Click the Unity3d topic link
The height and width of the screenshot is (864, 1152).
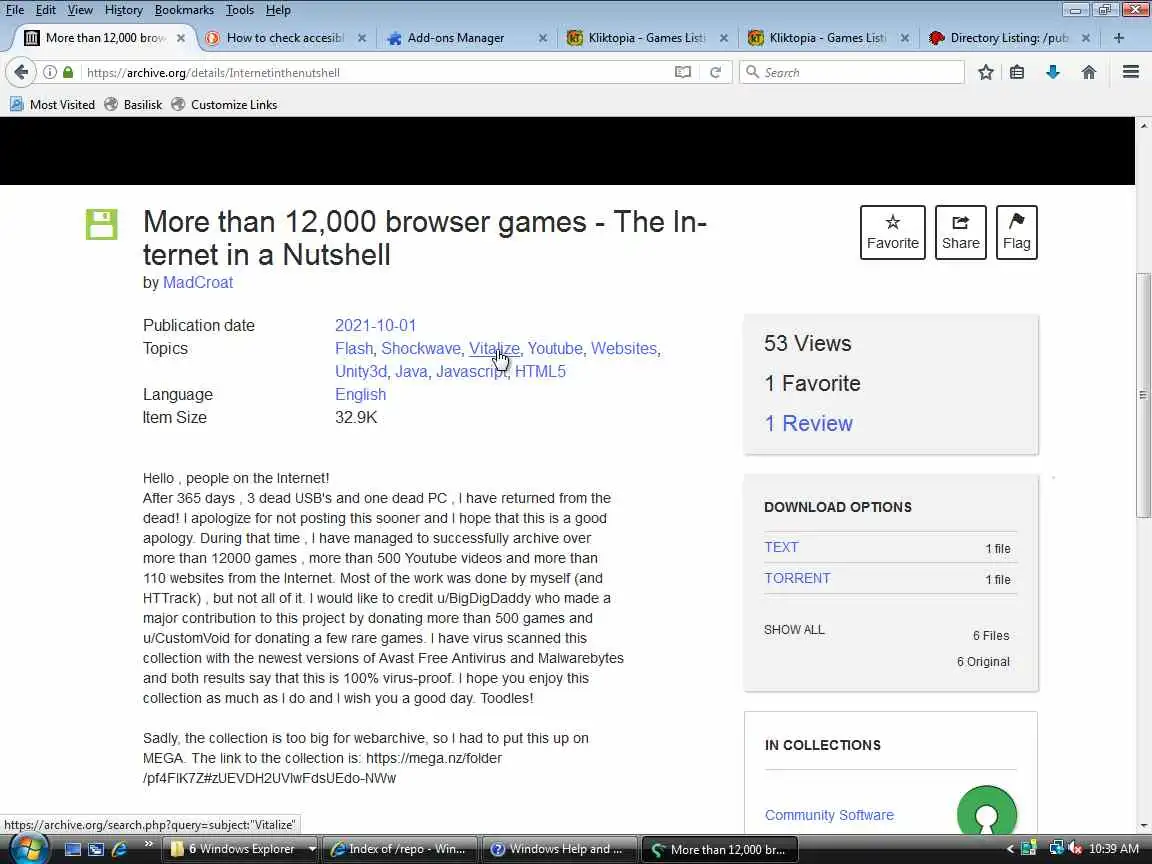click(361, 372)
